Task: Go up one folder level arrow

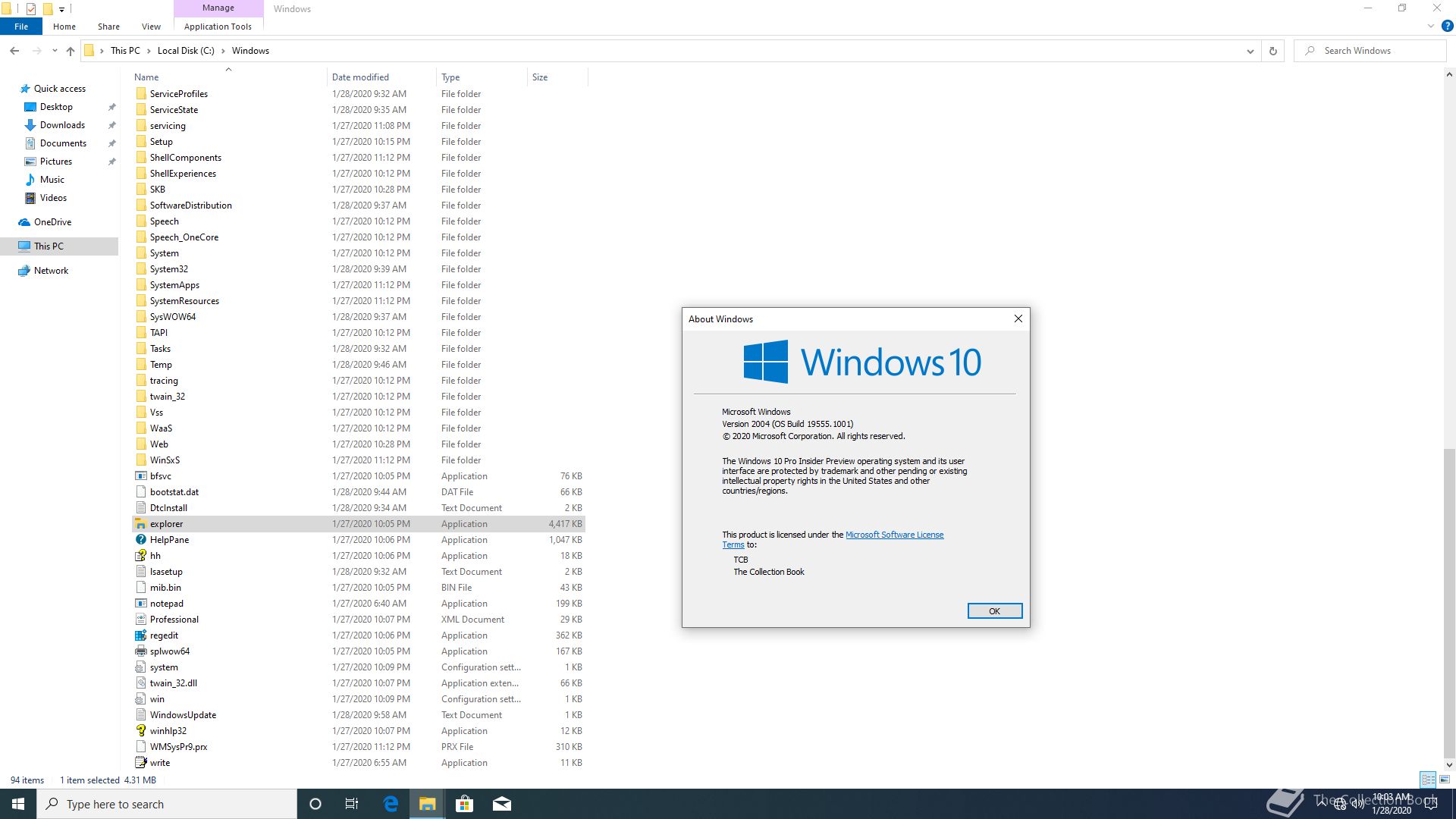Action: click(71, 51)
